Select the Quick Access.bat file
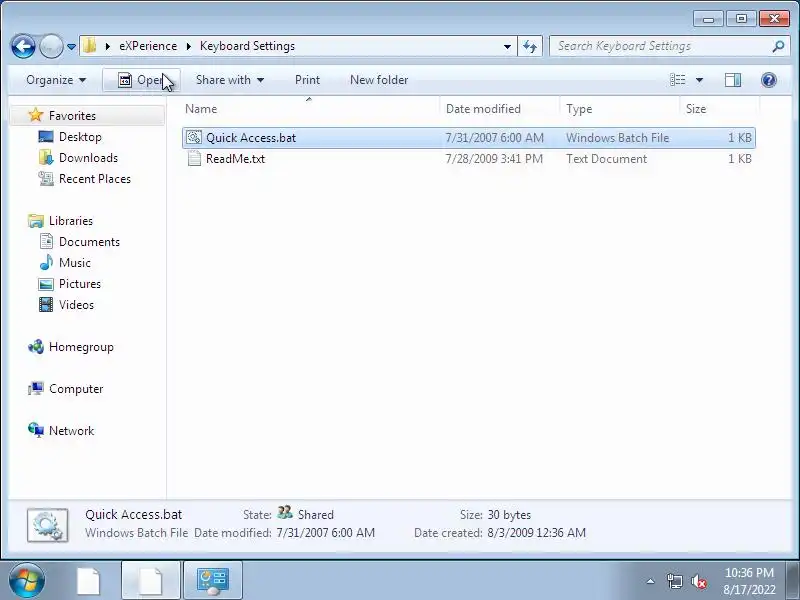The height and width of the screenshot is (600, 800). tap(468, 138)
